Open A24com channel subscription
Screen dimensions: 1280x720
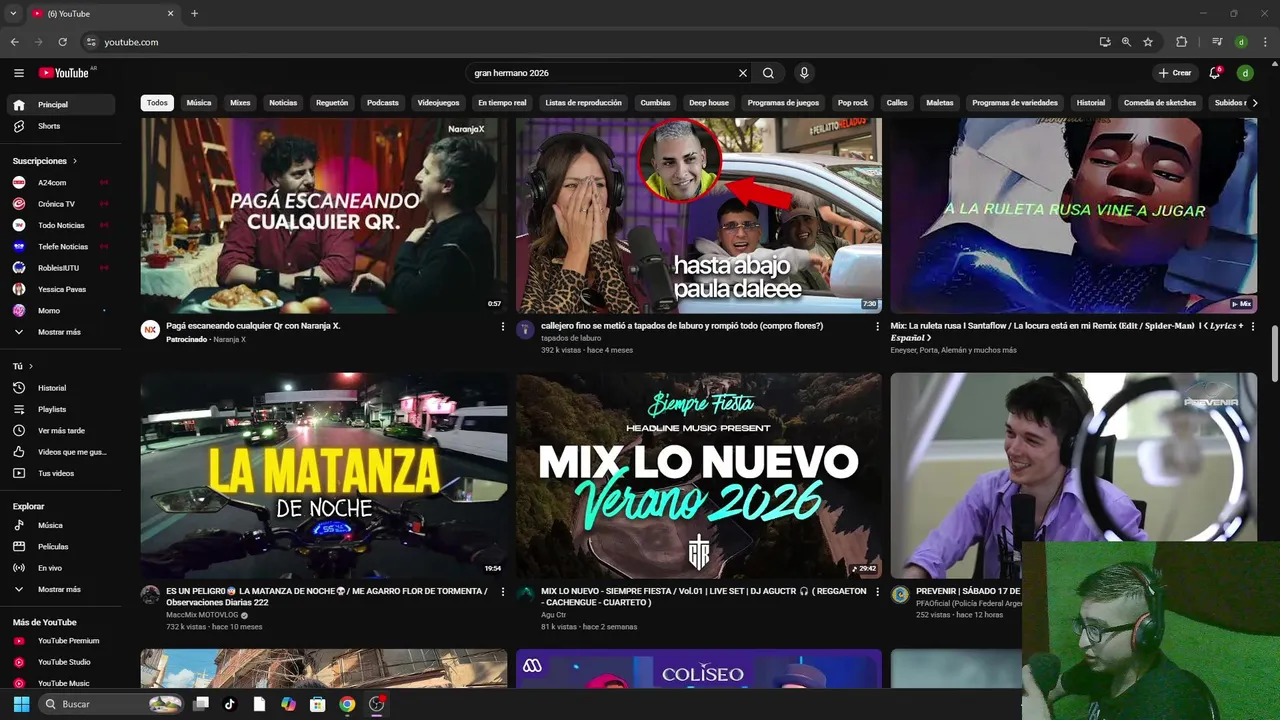[x=62, y=183]
